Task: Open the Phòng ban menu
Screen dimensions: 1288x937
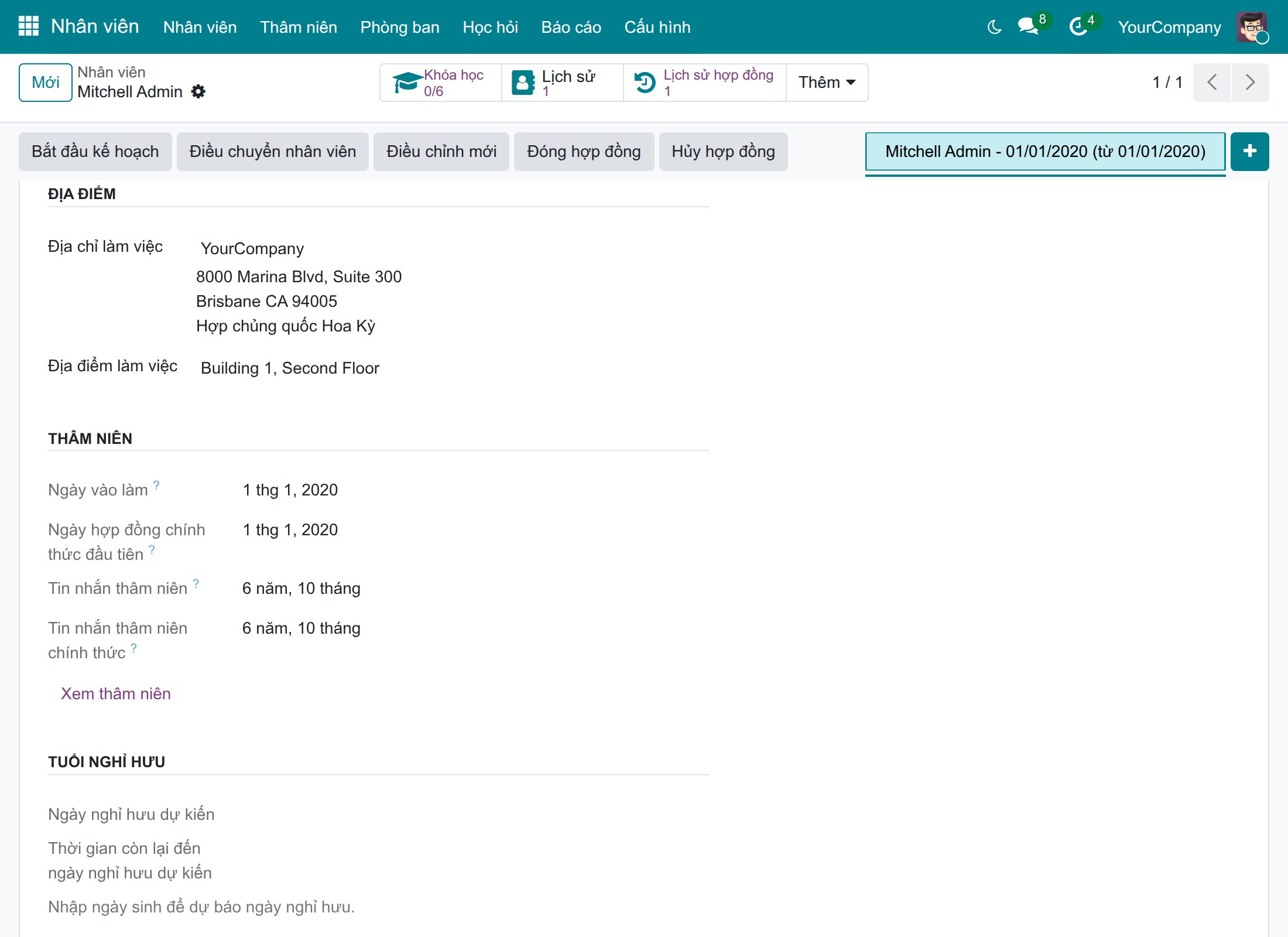Action: pos(400,27)
